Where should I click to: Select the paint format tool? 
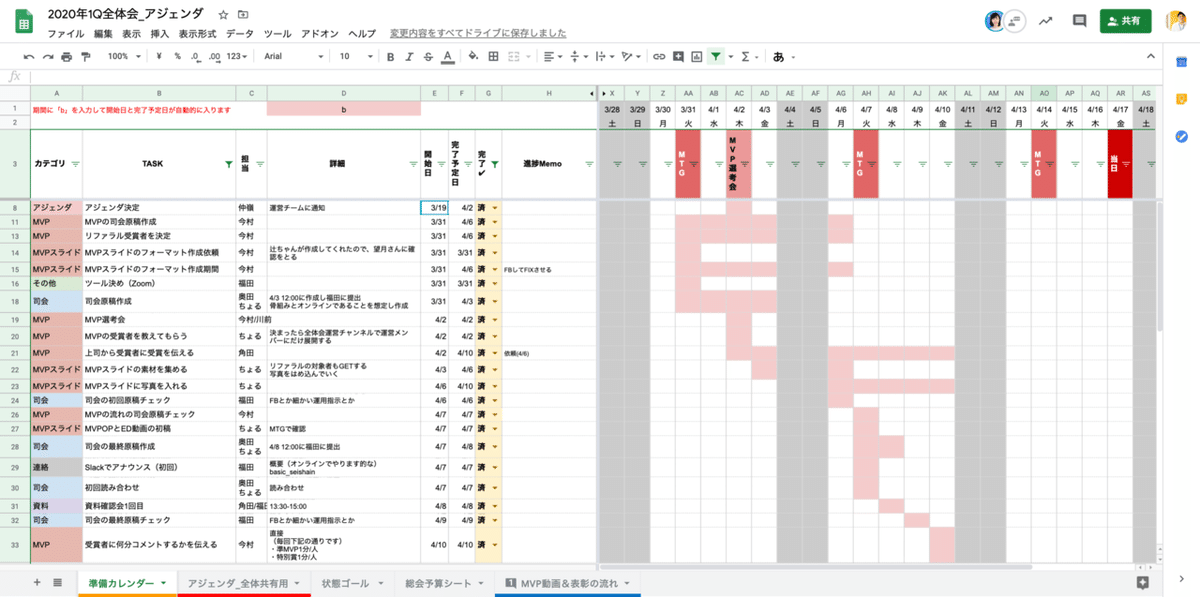87,57
